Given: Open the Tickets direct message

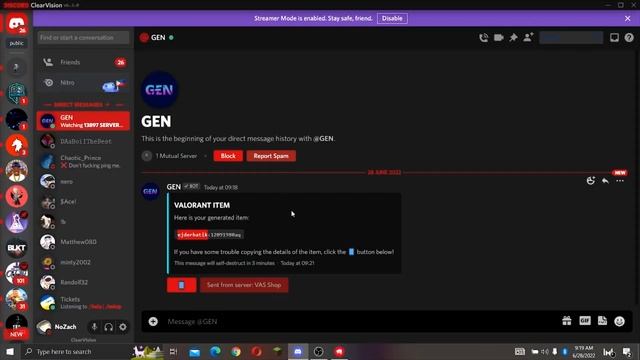Looking at the screenshot, I should pyautogui.click(x=84, y=302).
